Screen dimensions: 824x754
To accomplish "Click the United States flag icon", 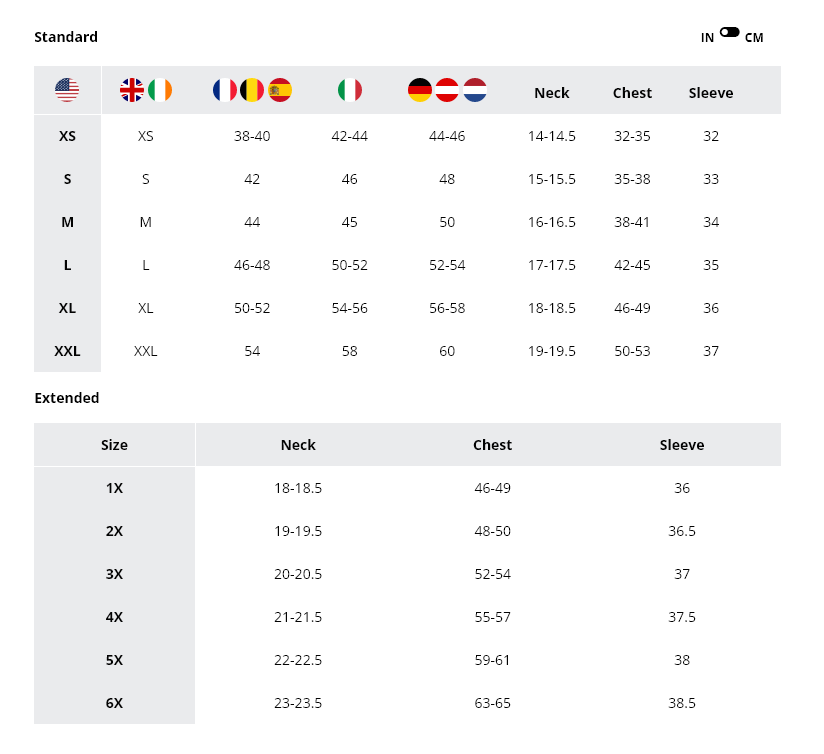I will [x=67, y=90].
